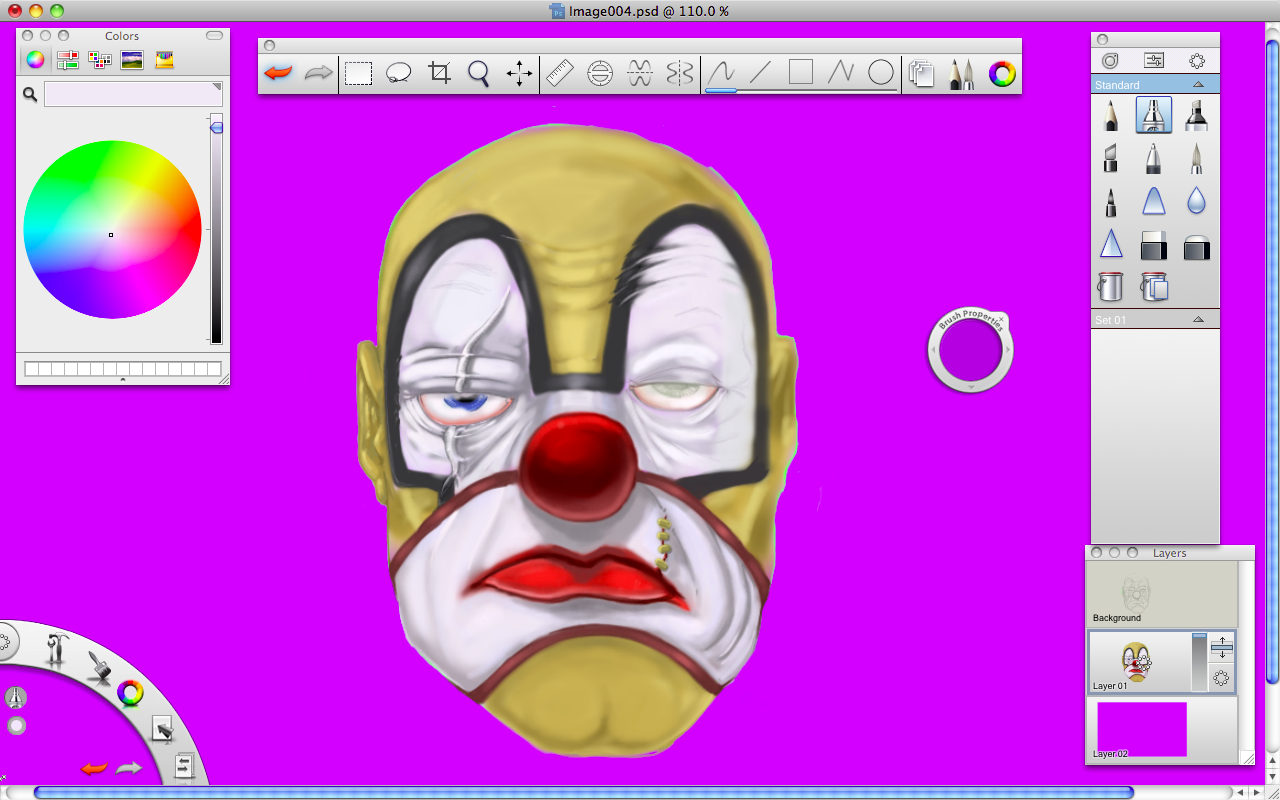This screenshot has height=800, width=1280.
Task: Click the gray Redo arrow in top toolbar
Action: point(318,73)
